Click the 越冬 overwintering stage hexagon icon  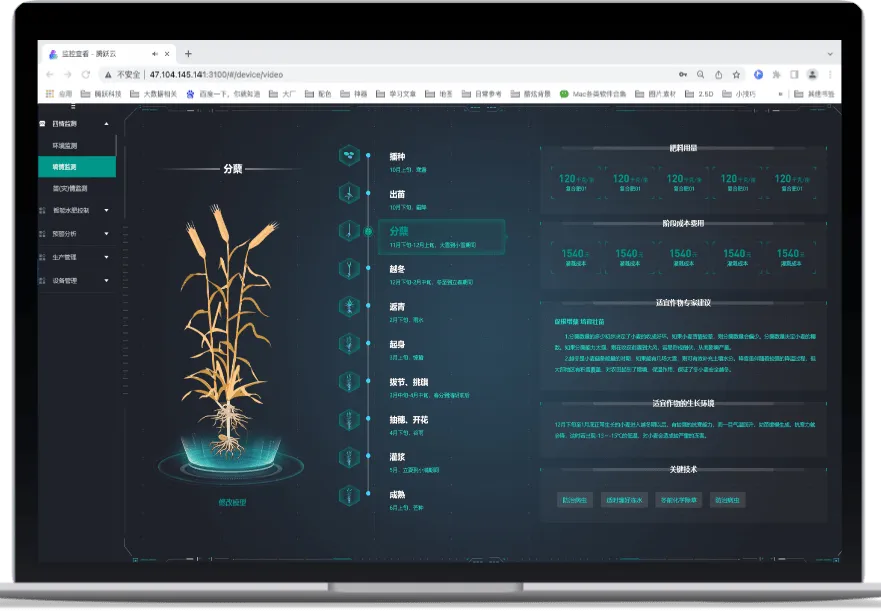349,268
